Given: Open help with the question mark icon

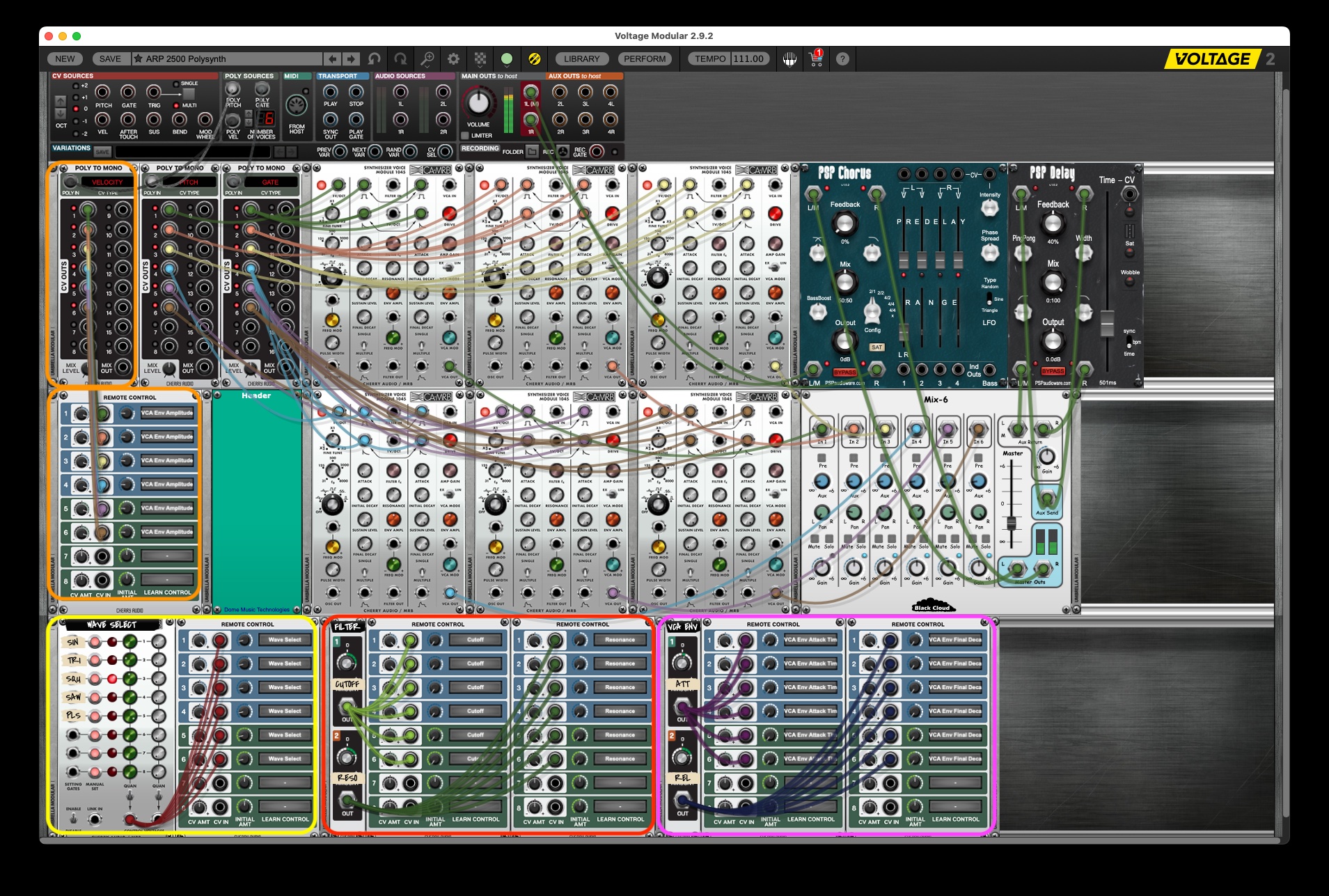Looking at the screenshot, I should point(842,59).
